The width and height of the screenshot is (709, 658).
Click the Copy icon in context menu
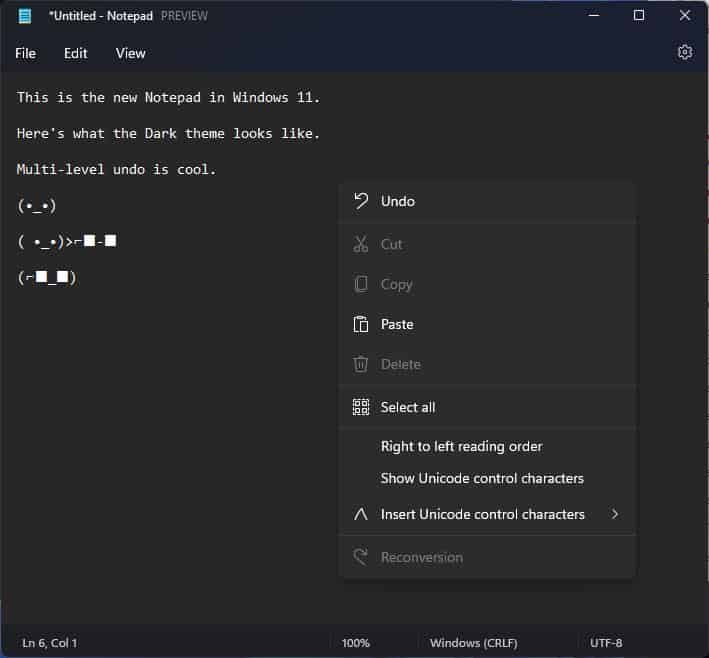361,284
